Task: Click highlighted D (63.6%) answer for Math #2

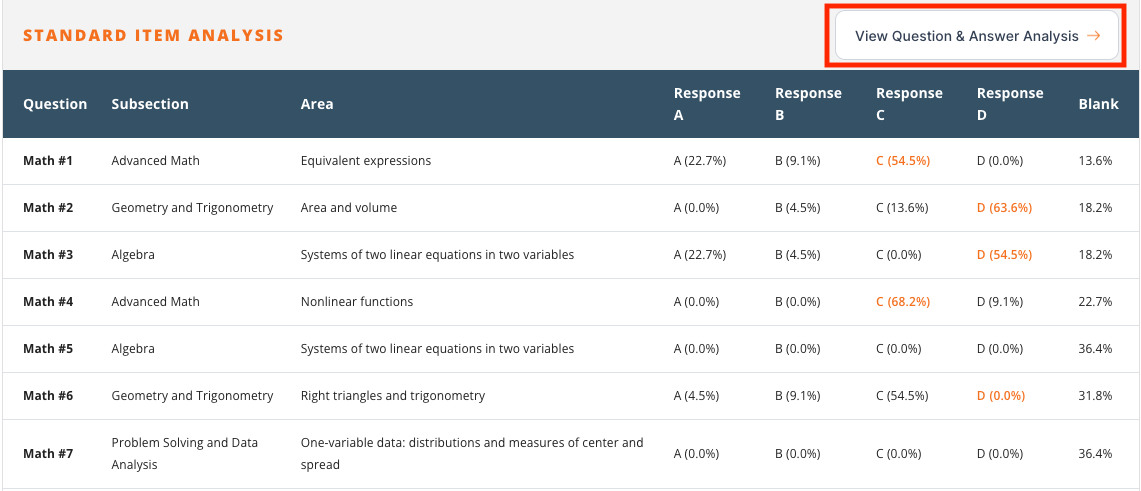Action: point(1004,208)
